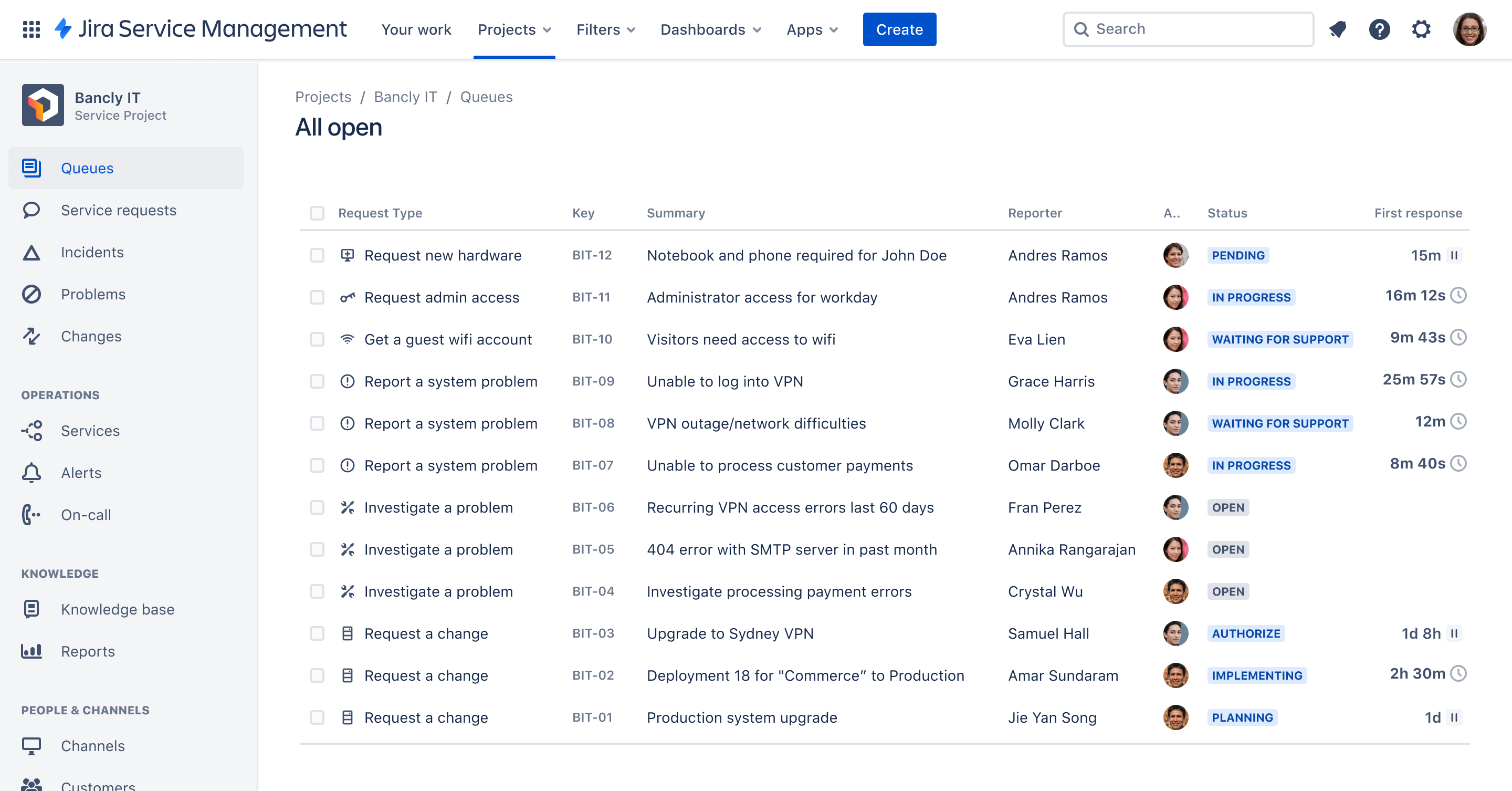Click the Services icon under Operations
The height and width of the screenshot is (791, 1512).
[x=31, y=430]
